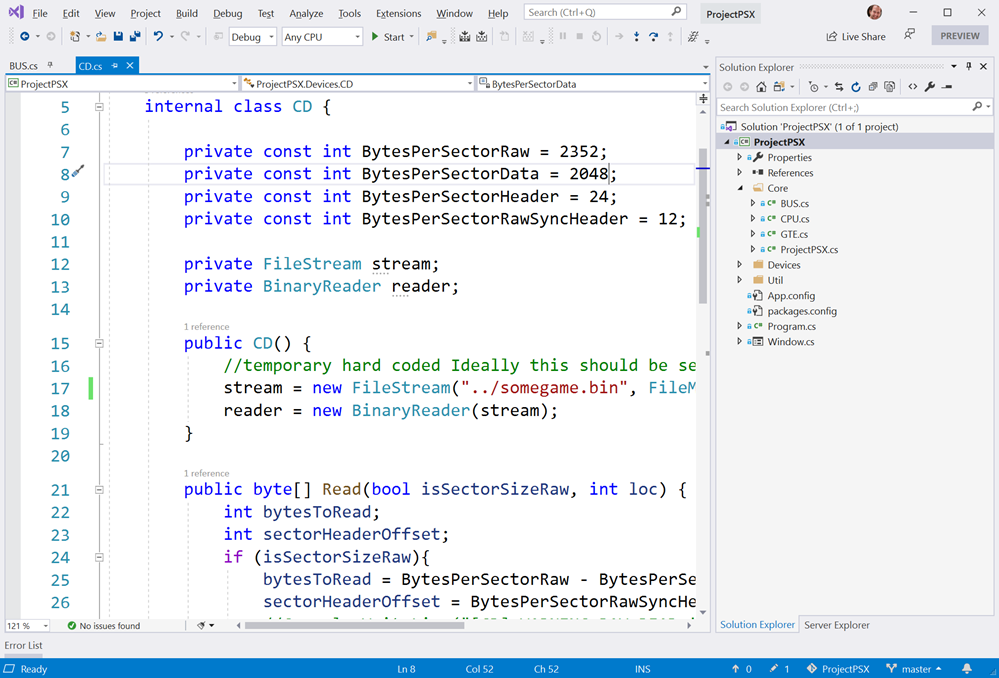Viewport: 999px width, 678px height.
Task: Expand the Devices folder
Action: [740, 264]
